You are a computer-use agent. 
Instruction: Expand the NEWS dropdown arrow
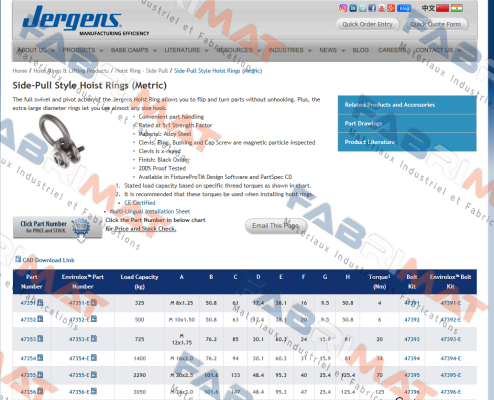[343, 51]
